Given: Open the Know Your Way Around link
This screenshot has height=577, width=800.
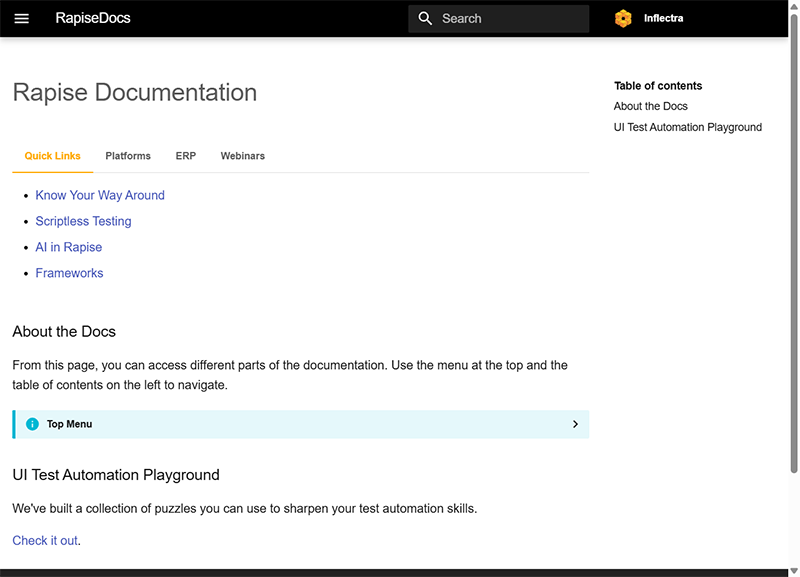Looking at the screenshot, I should point(100,195).
